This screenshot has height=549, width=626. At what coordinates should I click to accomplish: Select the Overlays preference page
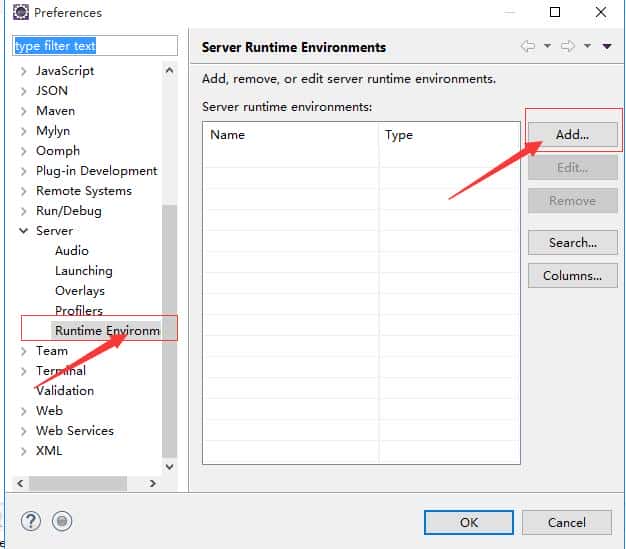(x=80, y=291)
